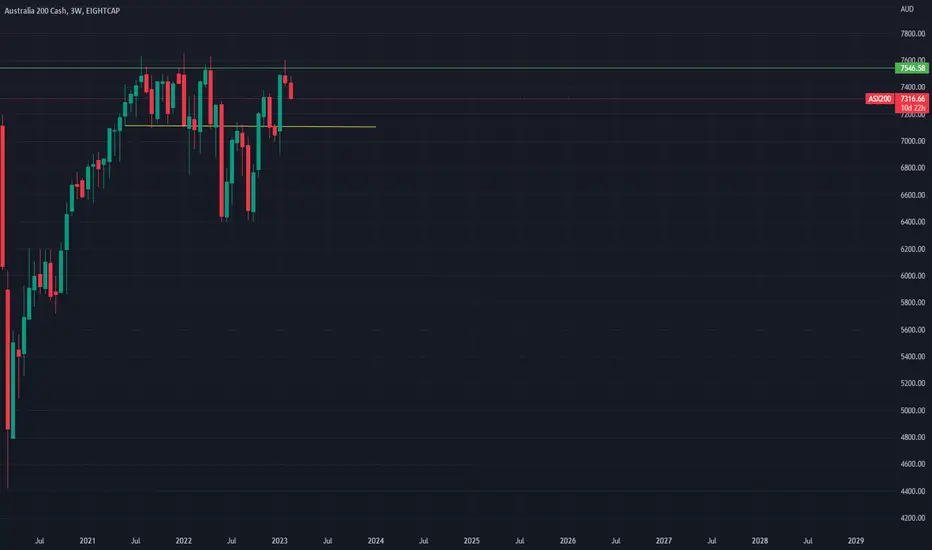
Task: Click the latest red candle near 2023
Action: (x=291, y=90)
